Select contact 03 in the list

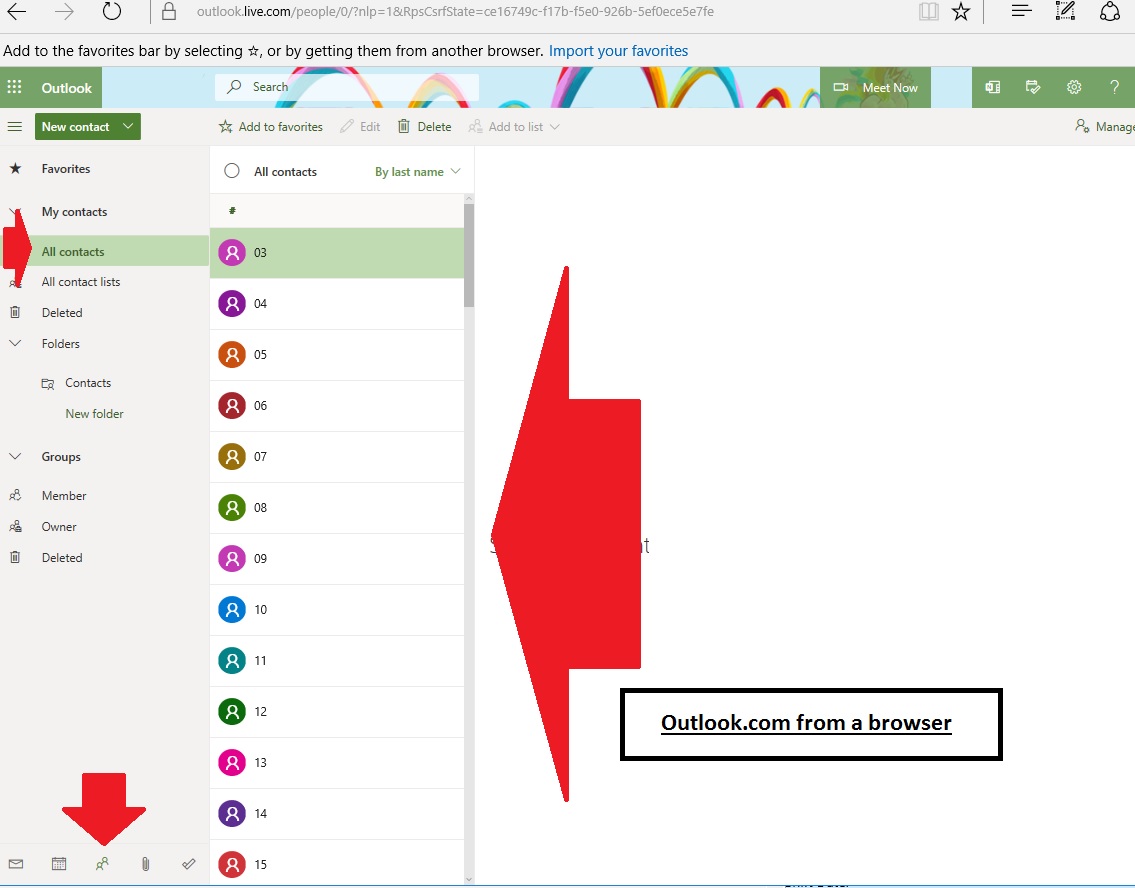(337, 253)
